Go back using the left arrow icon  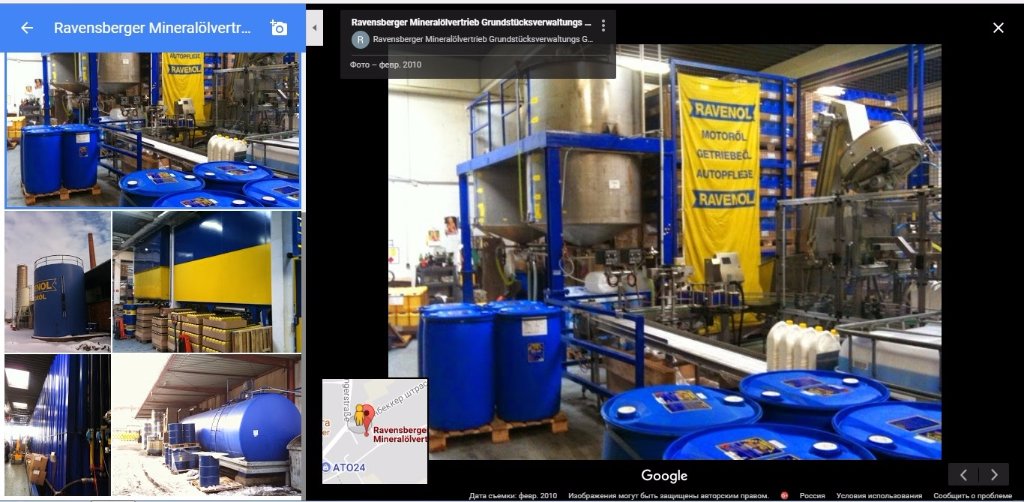(x=27, y=28)
